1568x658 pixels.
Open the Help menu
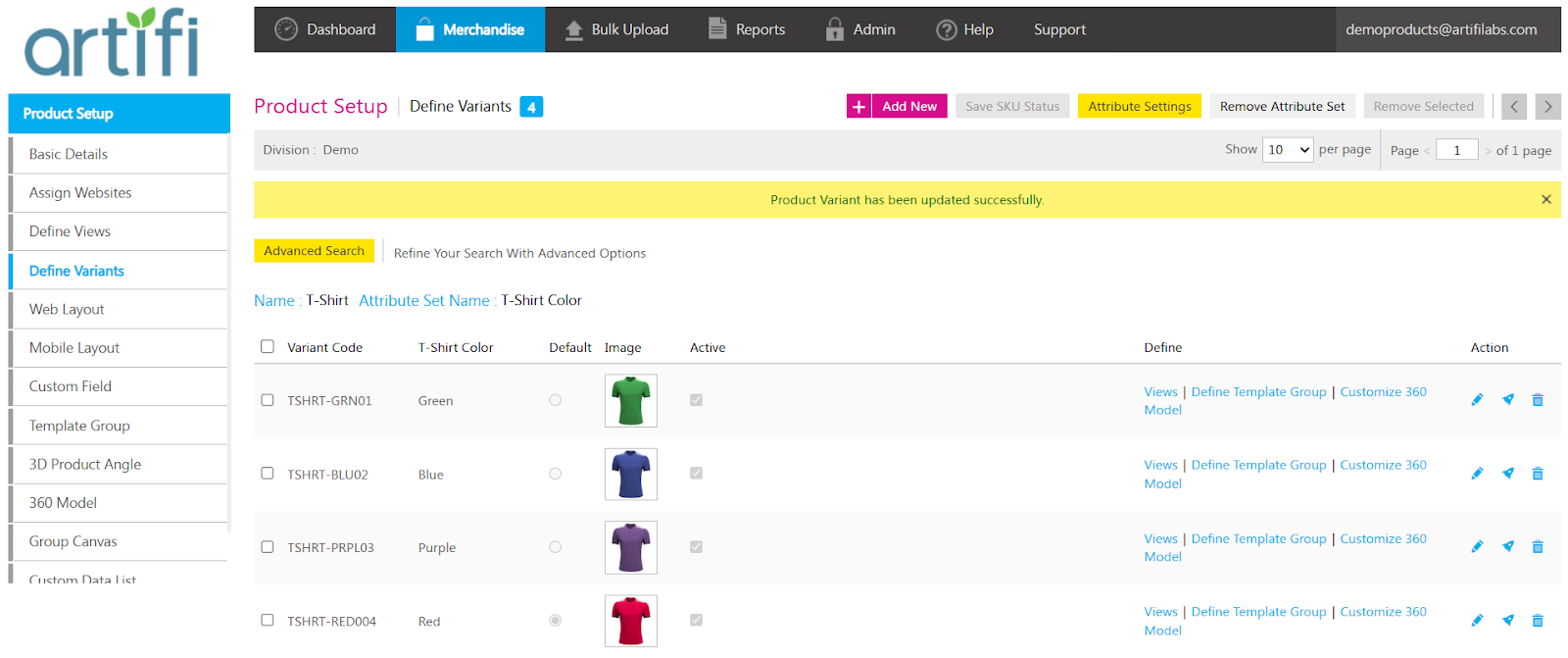964,29
